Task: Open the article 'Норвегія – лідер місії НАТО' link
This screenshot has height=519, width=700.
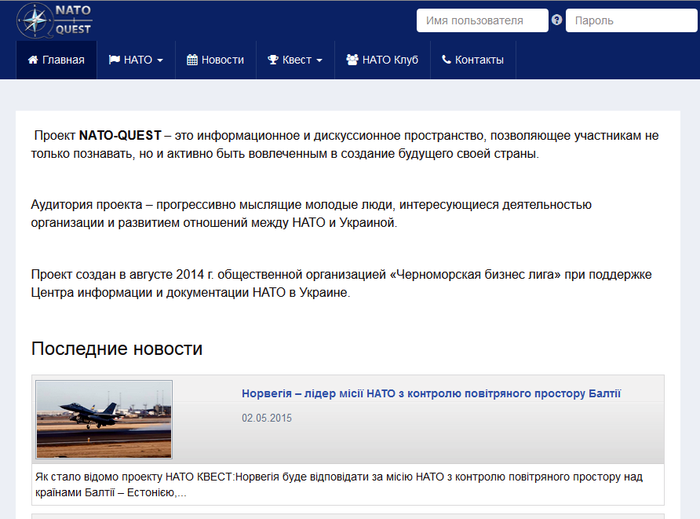Action: 431,394
